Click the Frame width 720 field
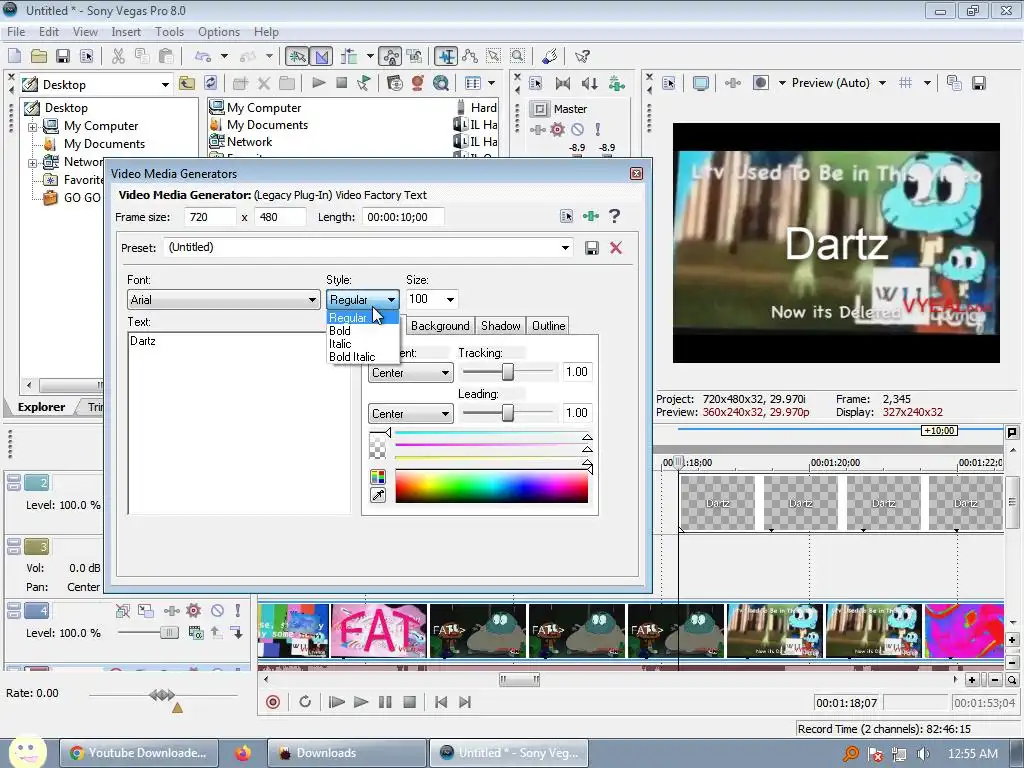 click(x=210, y=217)
